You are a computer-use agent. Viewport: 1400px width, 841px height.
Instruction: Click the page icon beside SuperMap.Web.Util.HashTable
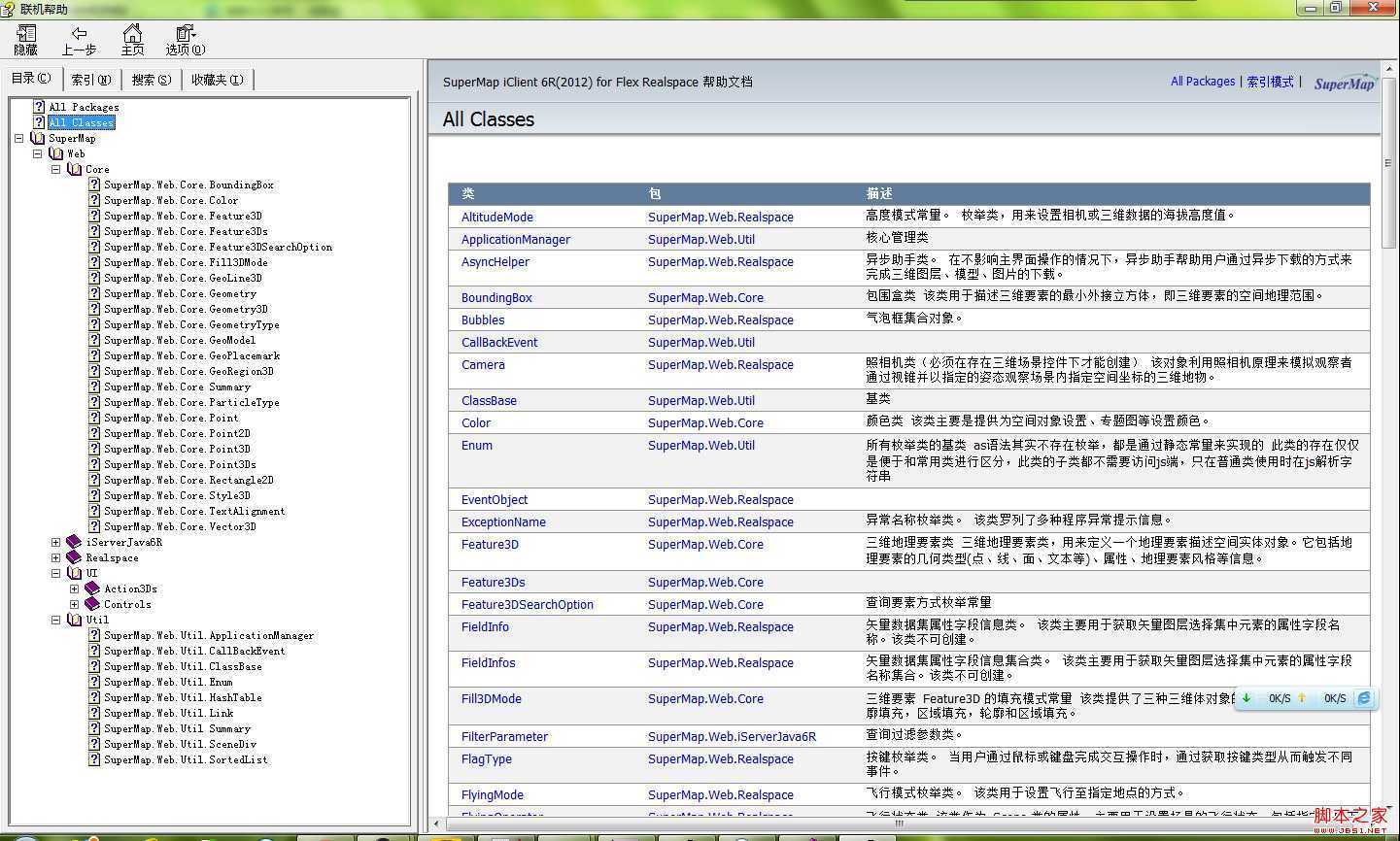pyautogui.click(x=94, y=697)
